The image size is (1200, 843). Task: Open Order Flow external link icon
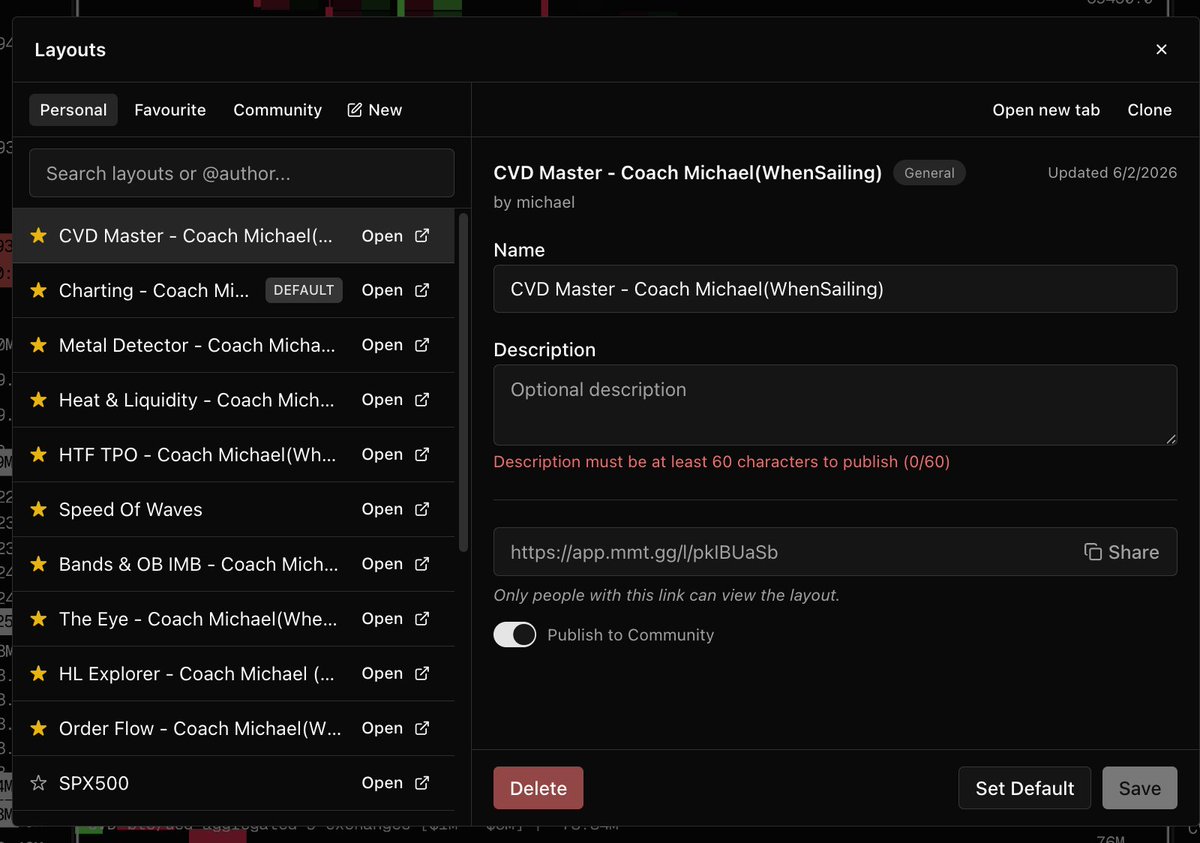pyautogui.click(x=422, y=728)
